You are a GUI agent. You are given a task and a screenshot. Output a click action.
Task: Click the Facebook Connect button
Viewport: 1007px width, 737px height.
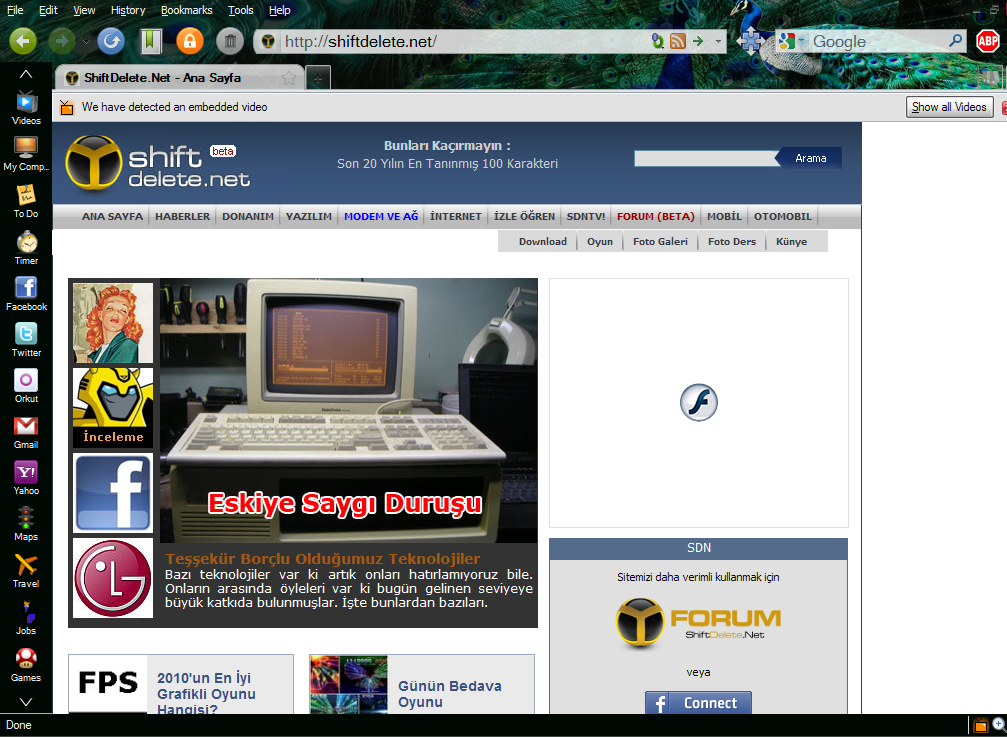(x=698, y=703)
